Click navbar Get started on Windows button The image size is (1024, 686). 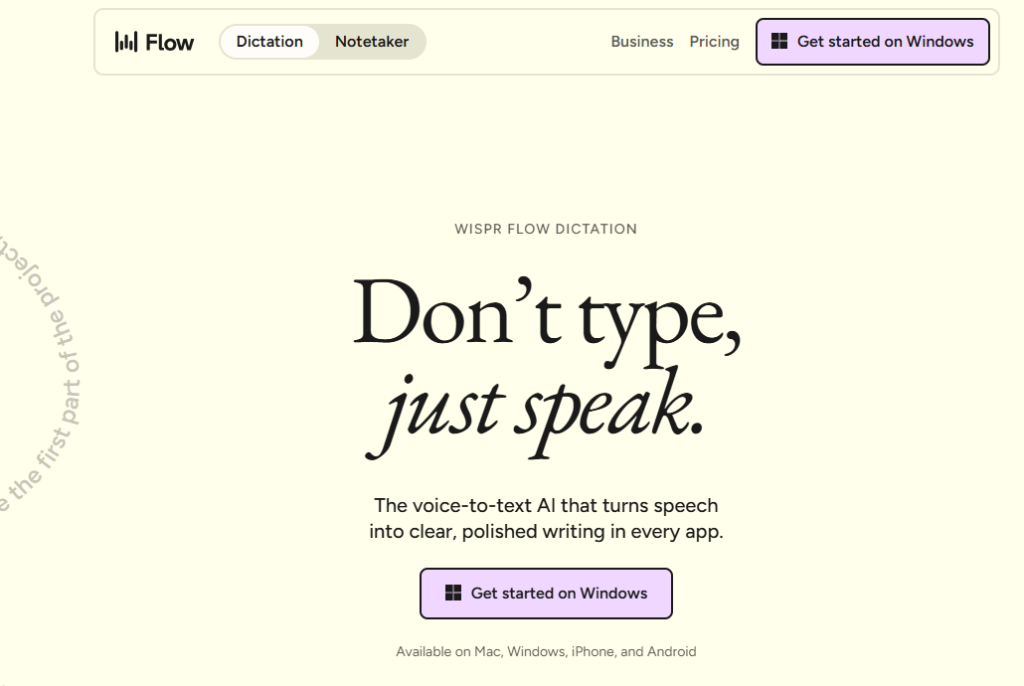[872, 42]
